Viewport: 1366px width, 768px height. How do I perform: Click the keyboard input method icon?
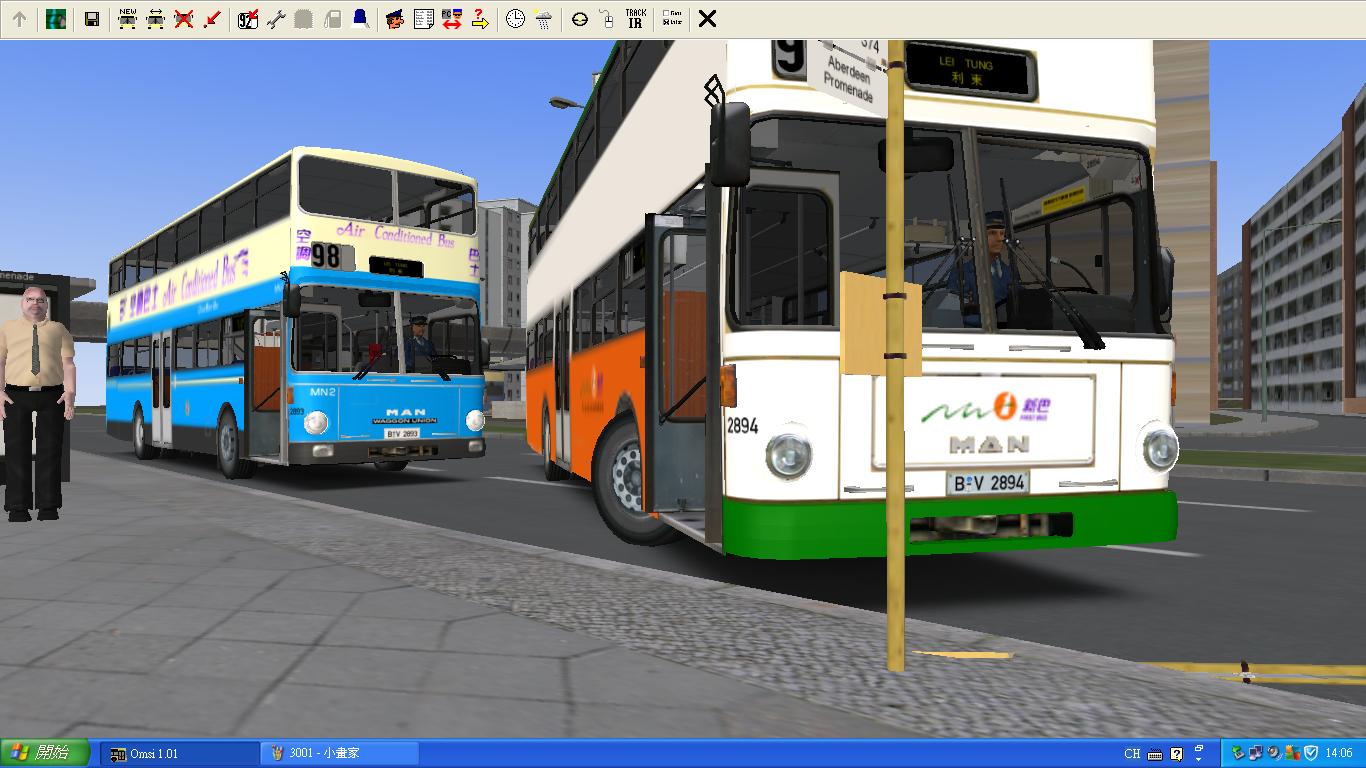pos(1155,754)
